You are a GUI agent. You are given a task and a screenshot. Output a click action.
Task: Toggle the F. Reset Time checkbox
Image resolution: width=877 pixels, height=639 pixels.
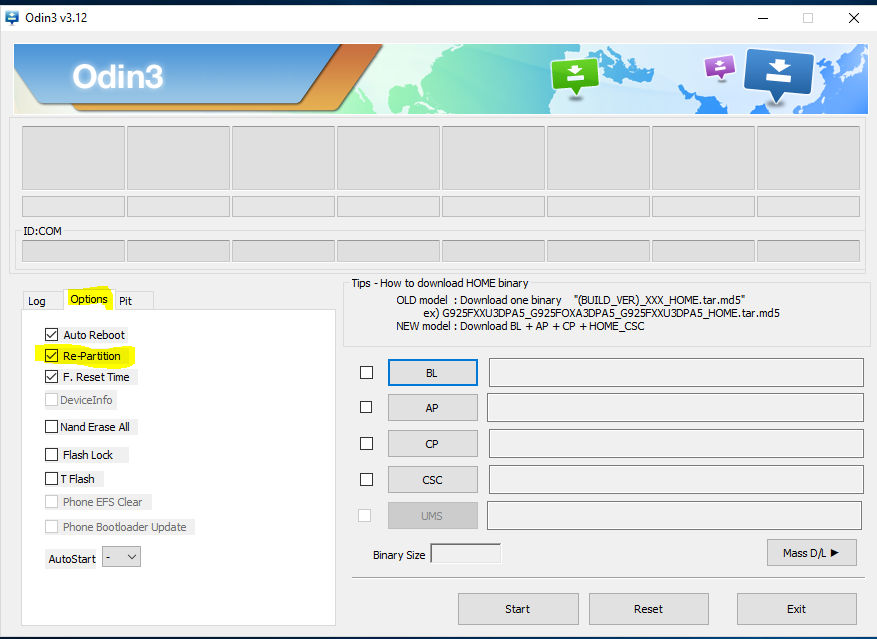click(x=52, y=377)
